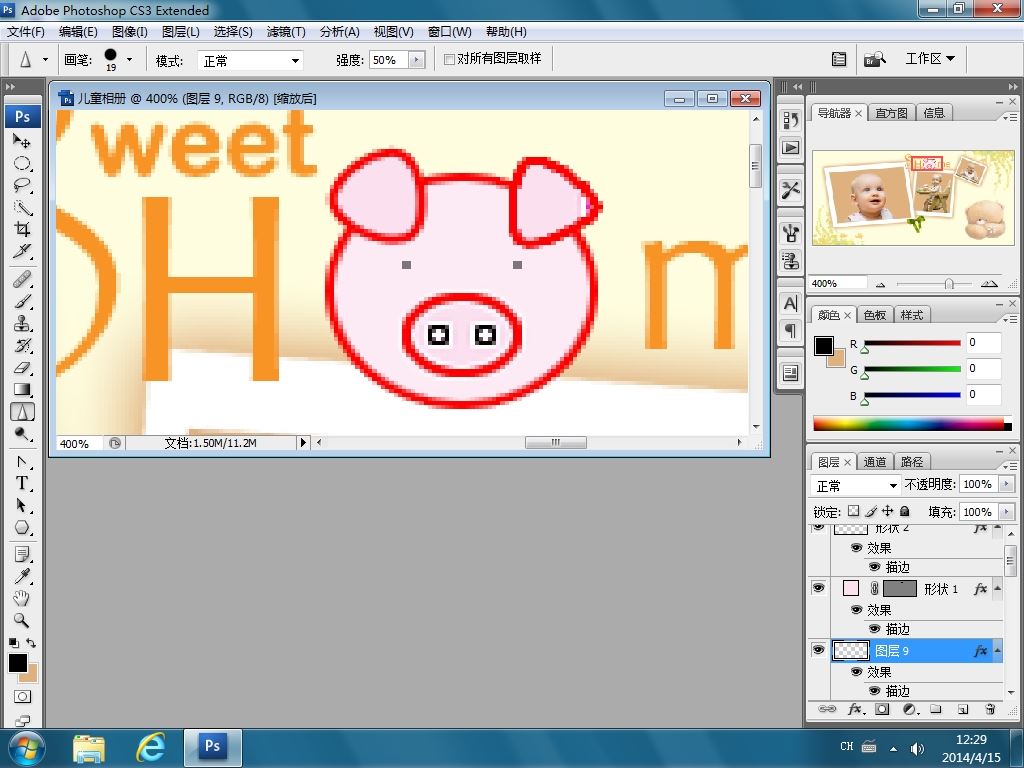This screenshot has height=768, width=1024.
Task: Select the Sharpen tool in toolbox
Action: (22, 412)
